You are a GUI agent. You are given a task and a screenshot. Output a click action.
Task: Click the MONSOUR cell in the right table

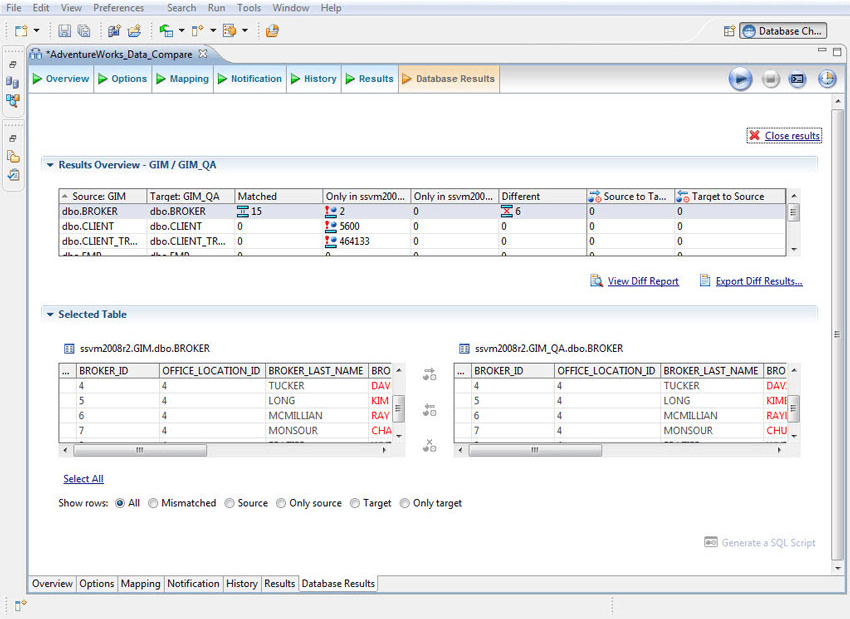[712, 431]
